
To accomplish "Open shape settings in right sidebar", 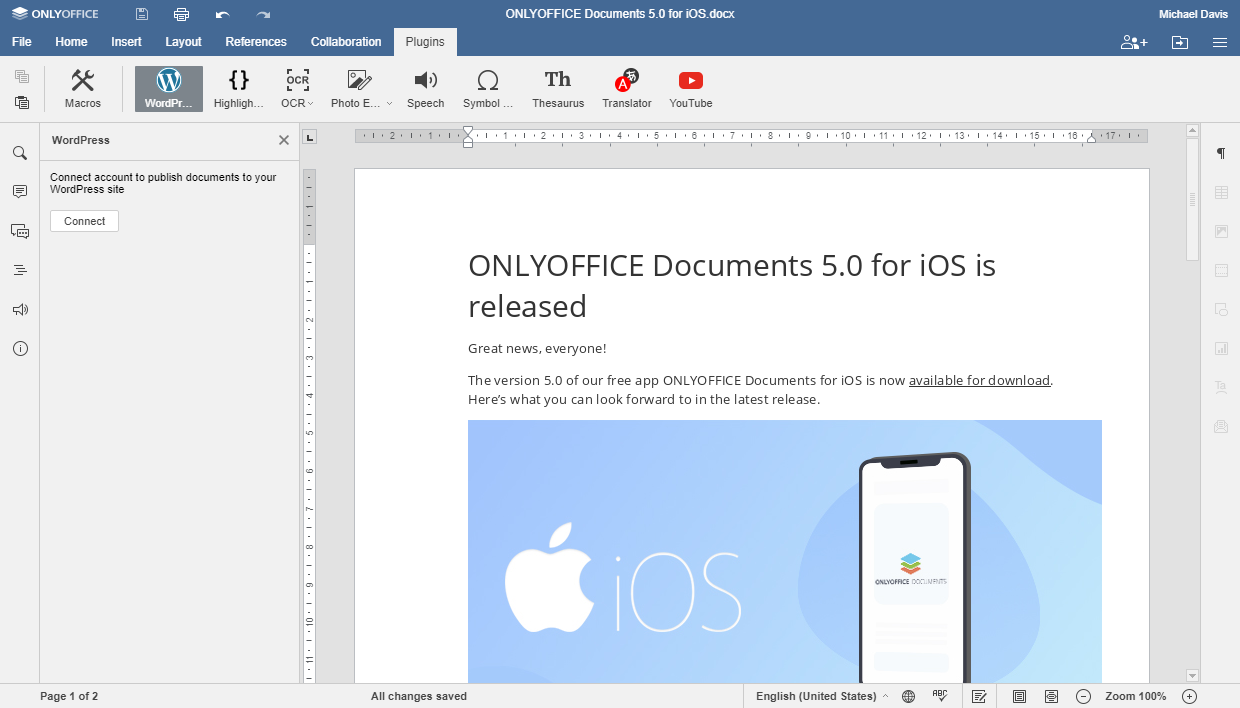I will 1221,309.
